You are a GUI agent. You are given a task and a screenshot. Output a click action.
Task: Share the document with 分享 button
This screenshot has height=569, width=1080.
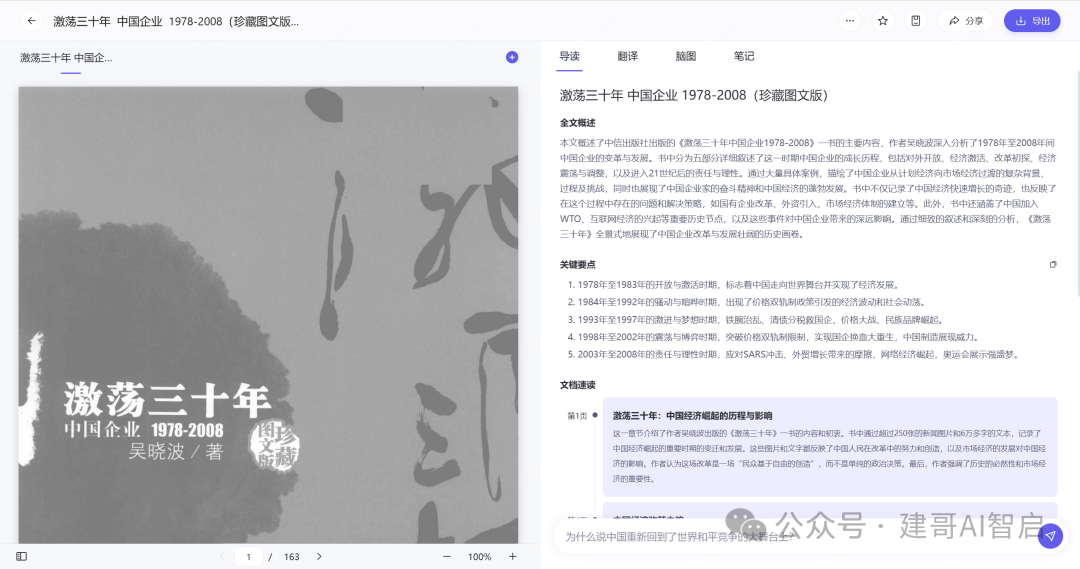(966, 21)
